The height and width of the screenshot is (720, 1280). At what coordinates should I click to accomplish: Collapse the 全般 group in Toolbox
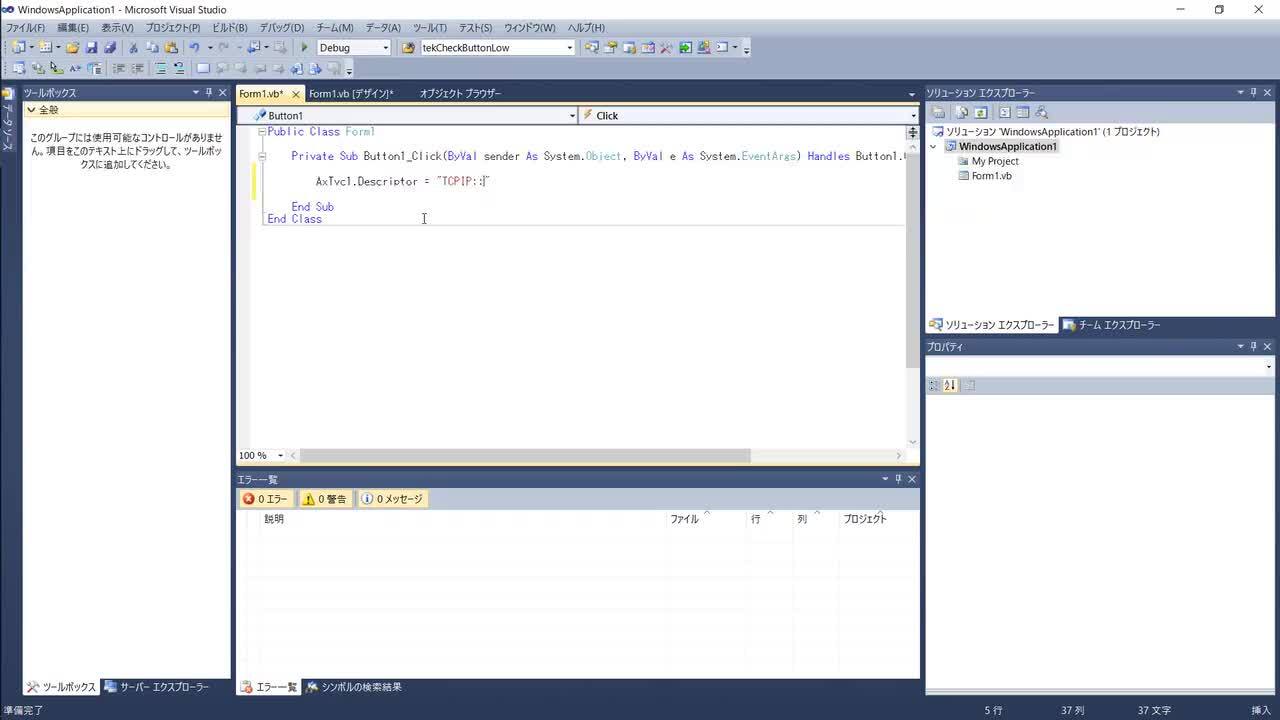point(31,110)
